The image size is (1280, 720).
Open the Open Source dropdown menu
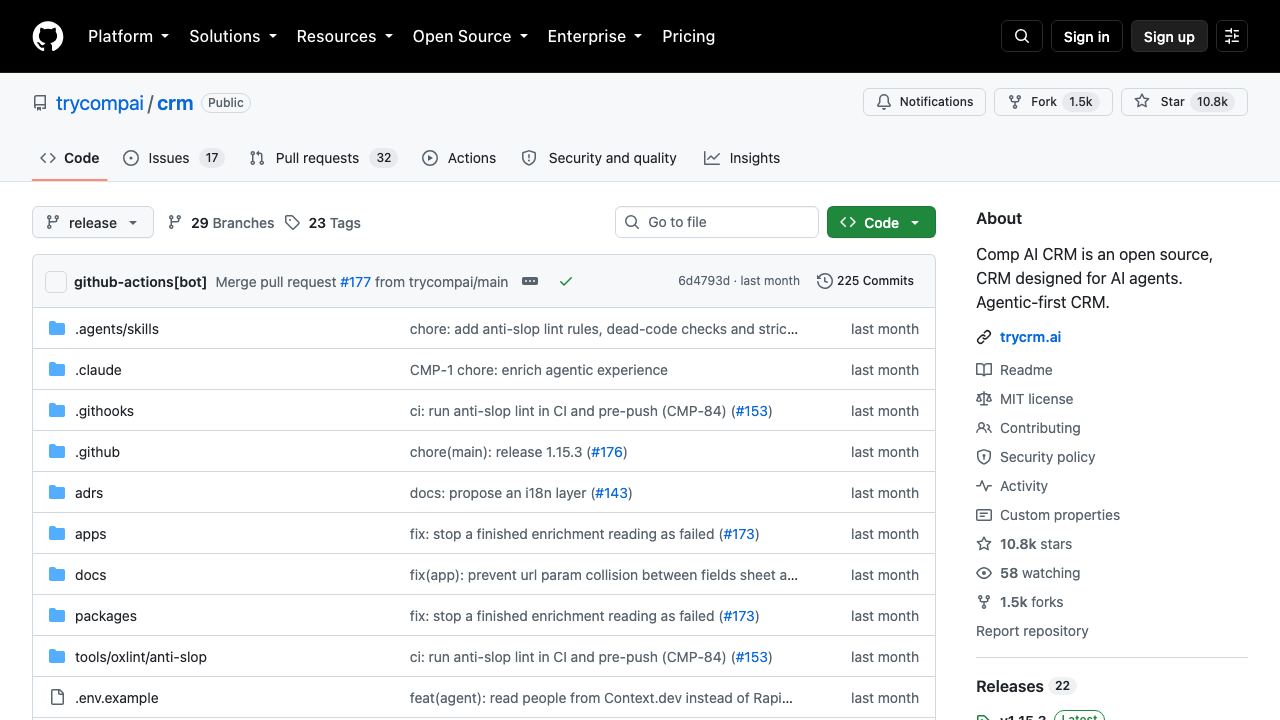pyautogui.click(x=470, y=36)
